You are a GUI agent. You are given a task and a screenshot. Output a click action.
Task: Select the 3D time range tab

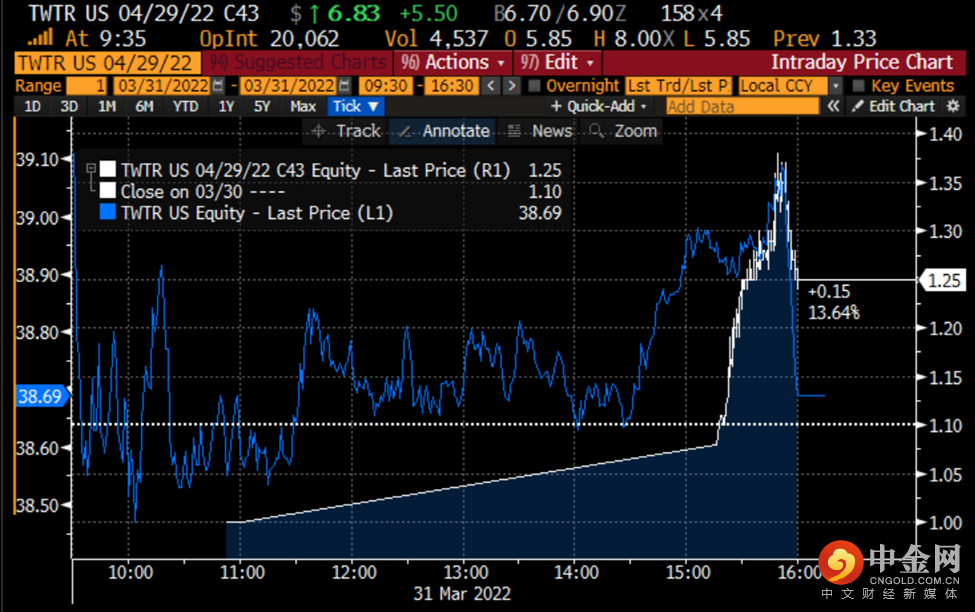69,106
